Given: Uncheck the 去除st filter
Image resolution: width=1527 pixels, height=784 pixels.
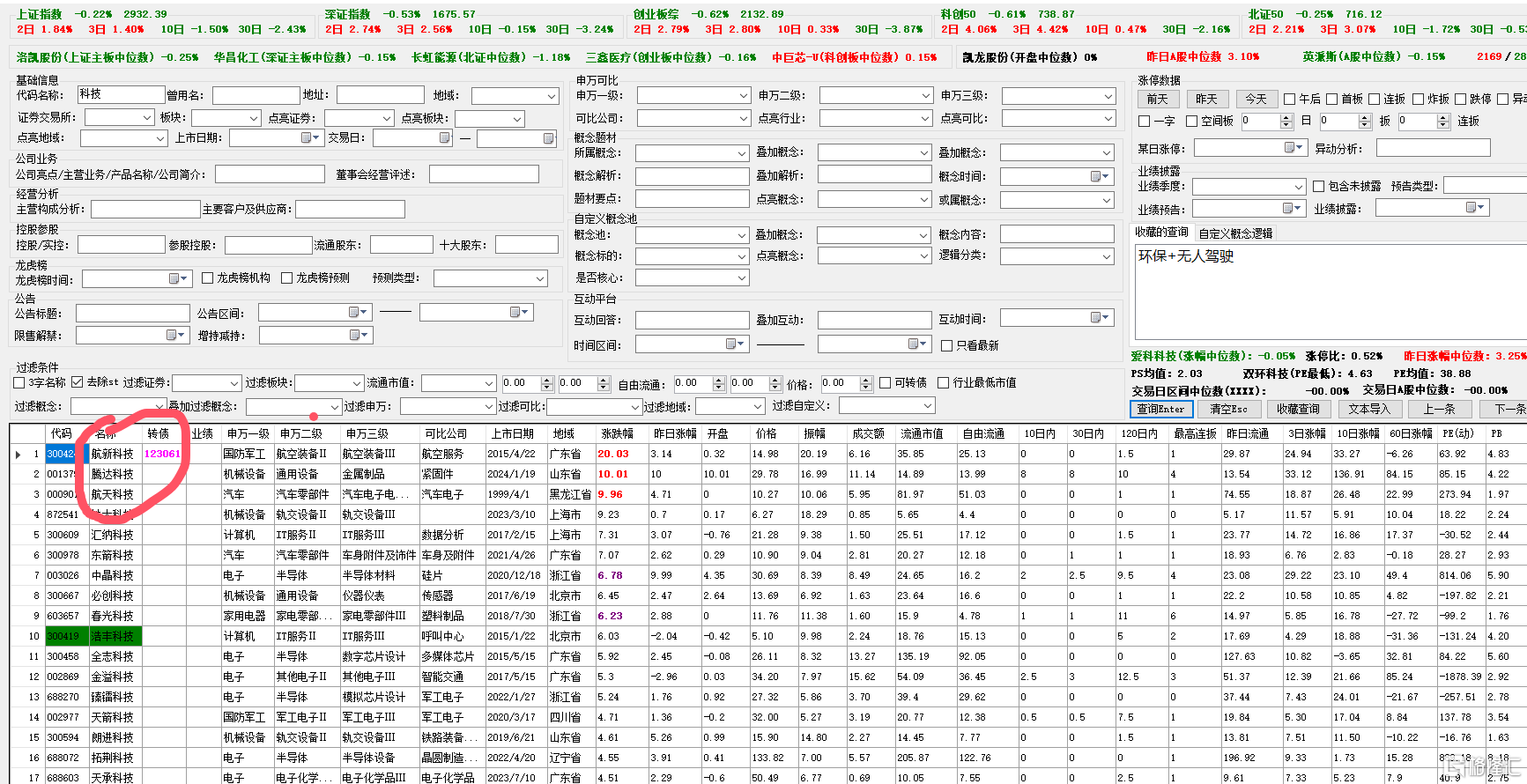Looking at the screenshot, I should coord(77,382).
